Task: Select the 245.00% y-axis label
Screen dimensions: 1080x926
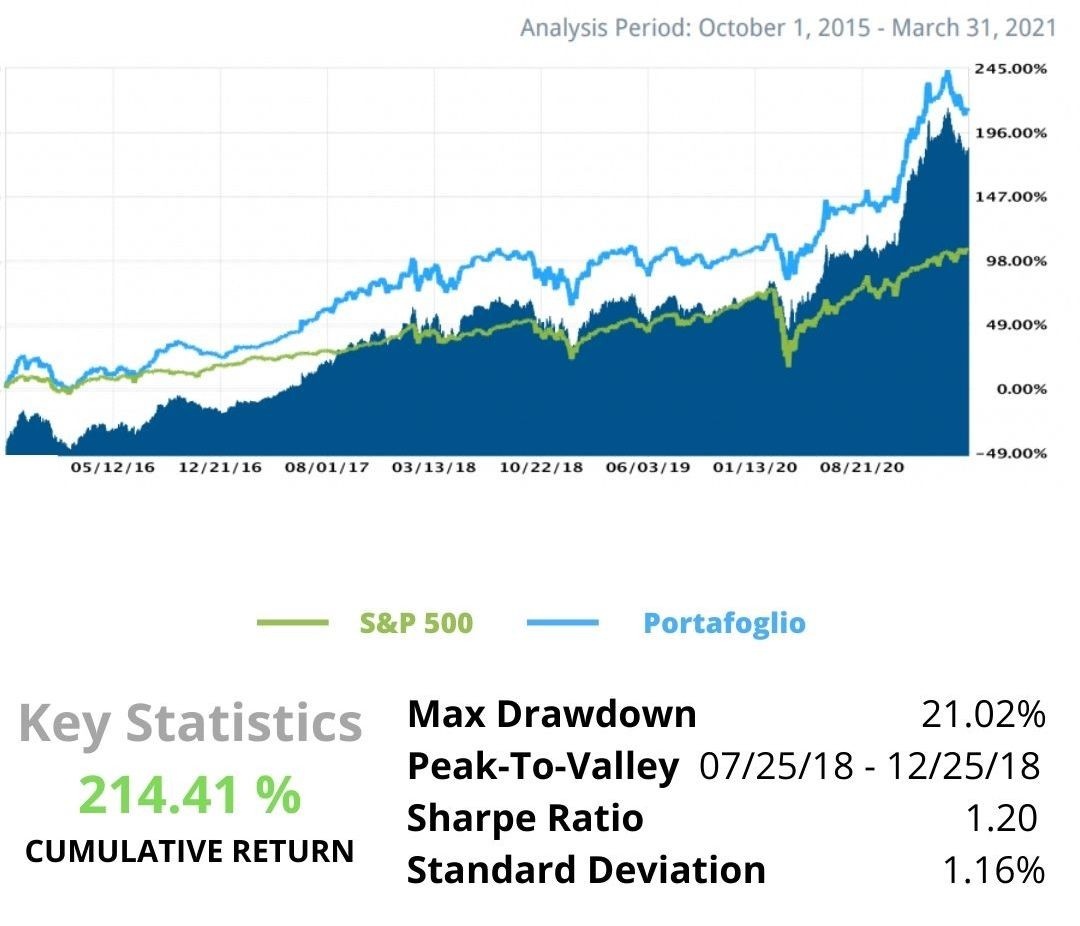Action: click(1009, 69)
